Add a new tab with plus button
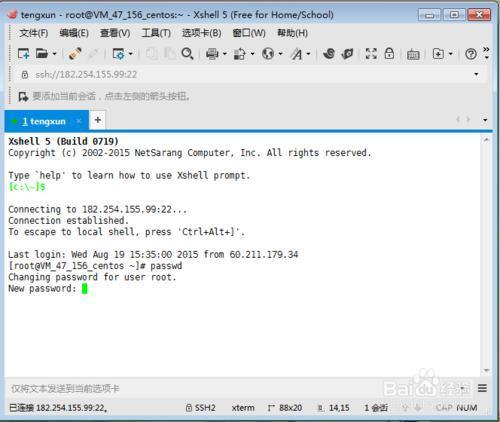This screenshot has width=500, height=422. (x=98, y=120)
